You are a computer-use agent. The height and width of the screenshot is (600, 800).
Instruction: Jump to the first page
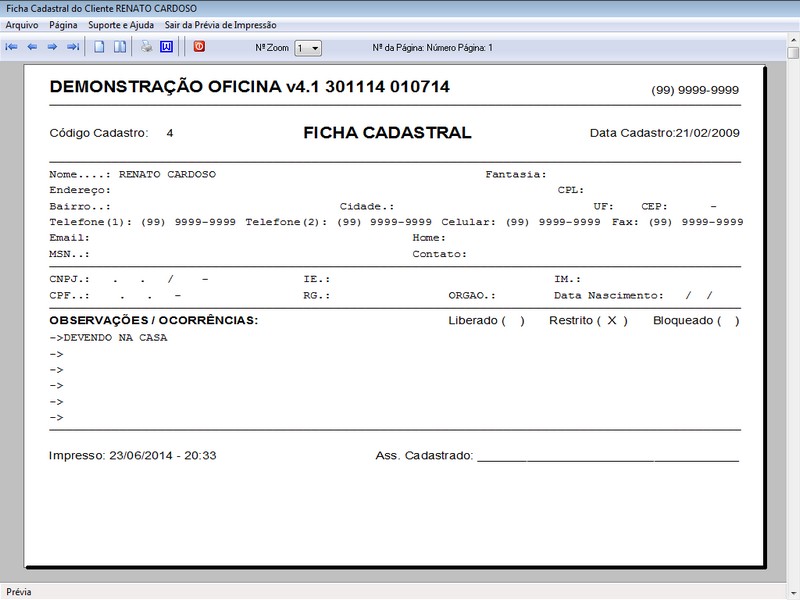pos(14,44)
